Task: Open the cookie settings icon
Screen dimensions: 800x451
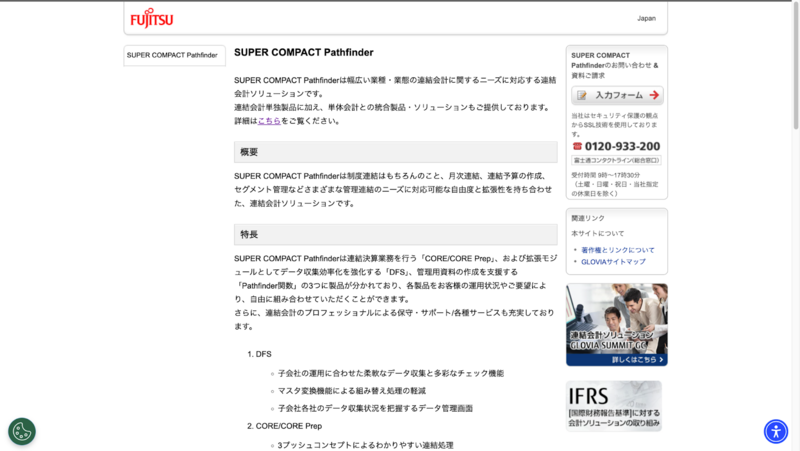Action: pyautogui.click(x=22, y=431)
